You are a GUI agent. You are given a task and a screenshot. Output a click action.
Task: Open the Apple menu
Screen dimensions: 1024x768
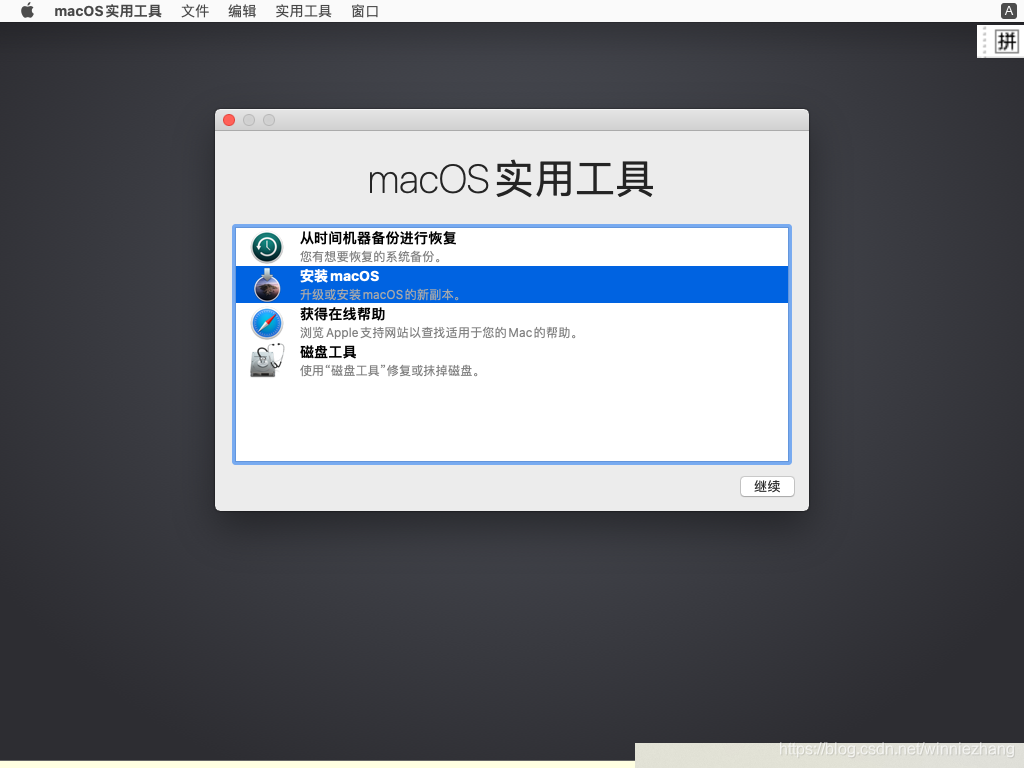(27, 11)
